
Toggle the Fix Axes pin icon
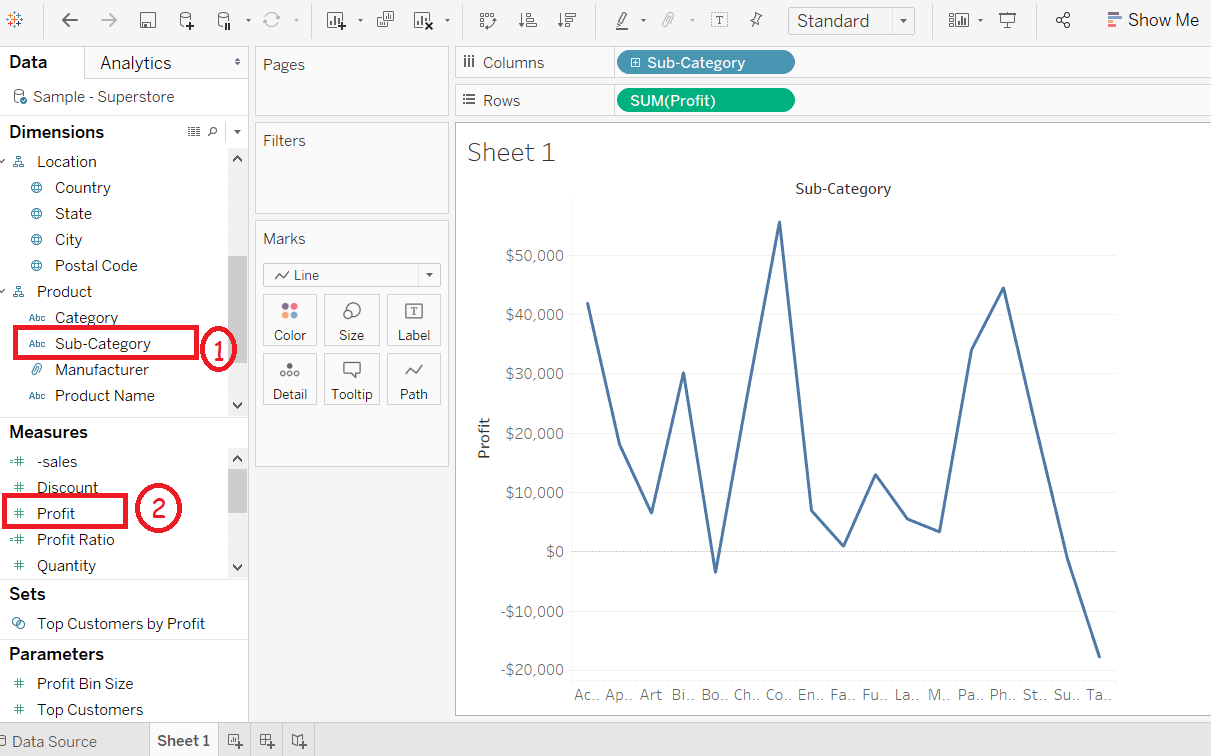pyautogui.click(x=756, y=20)
